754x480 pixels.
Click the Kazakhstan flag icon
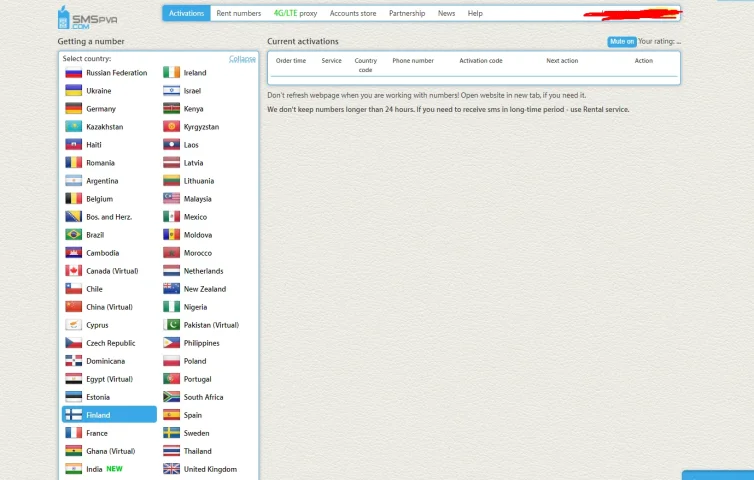tap(74, 126)
